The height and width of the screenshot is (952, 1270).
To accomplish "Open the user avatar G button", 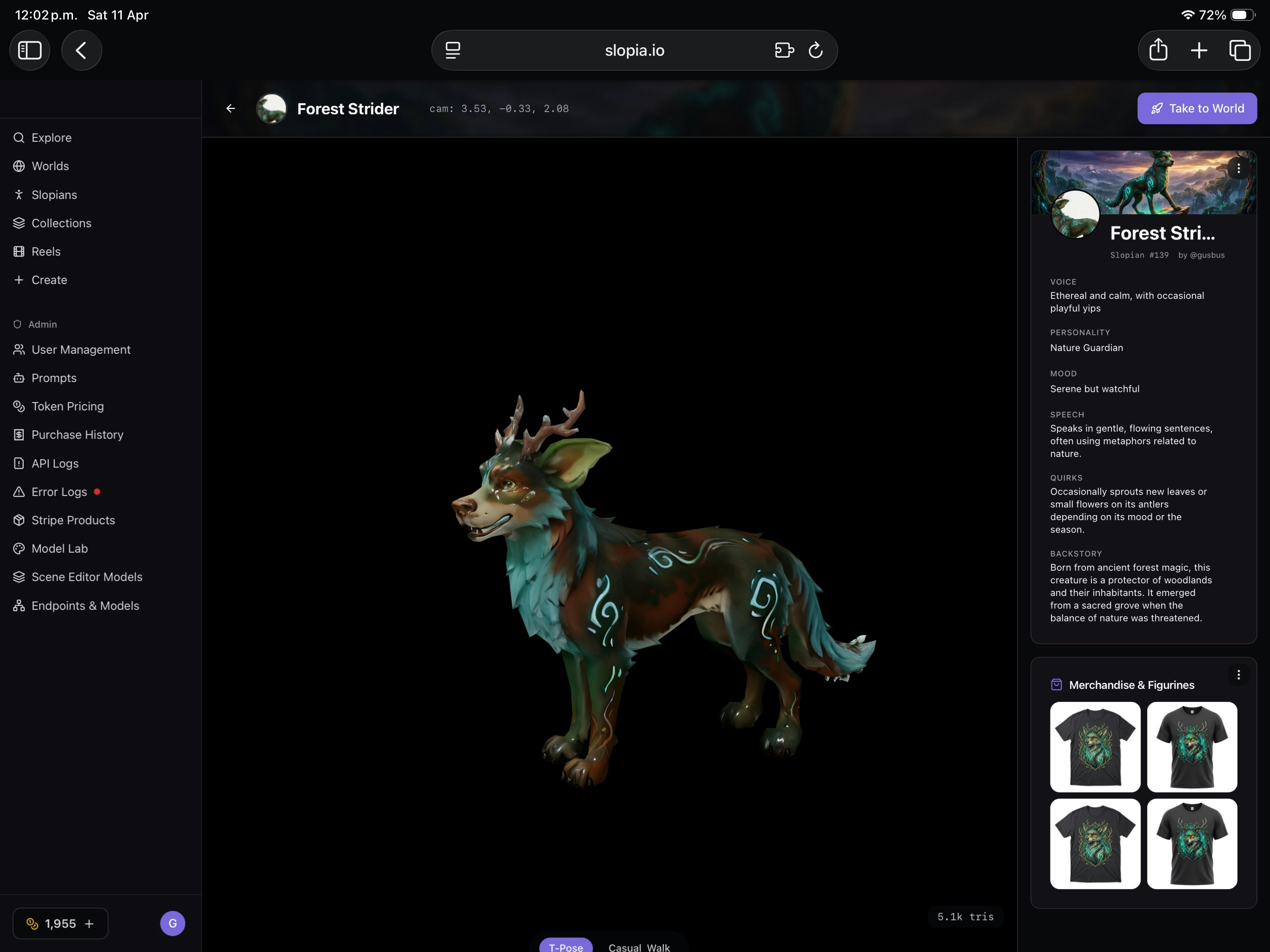I will click(x=172, y=924).
